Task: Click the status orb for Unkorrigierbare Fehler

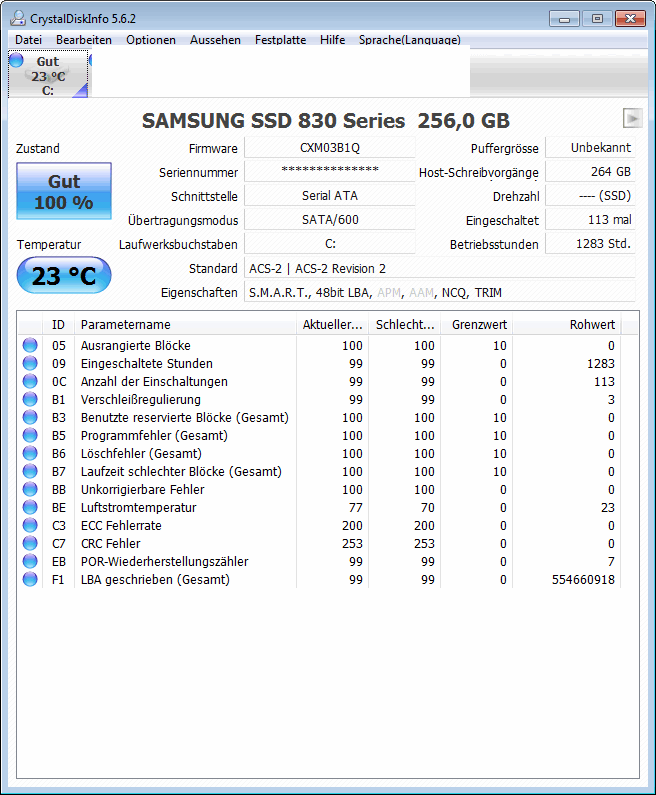Action: 30,489
